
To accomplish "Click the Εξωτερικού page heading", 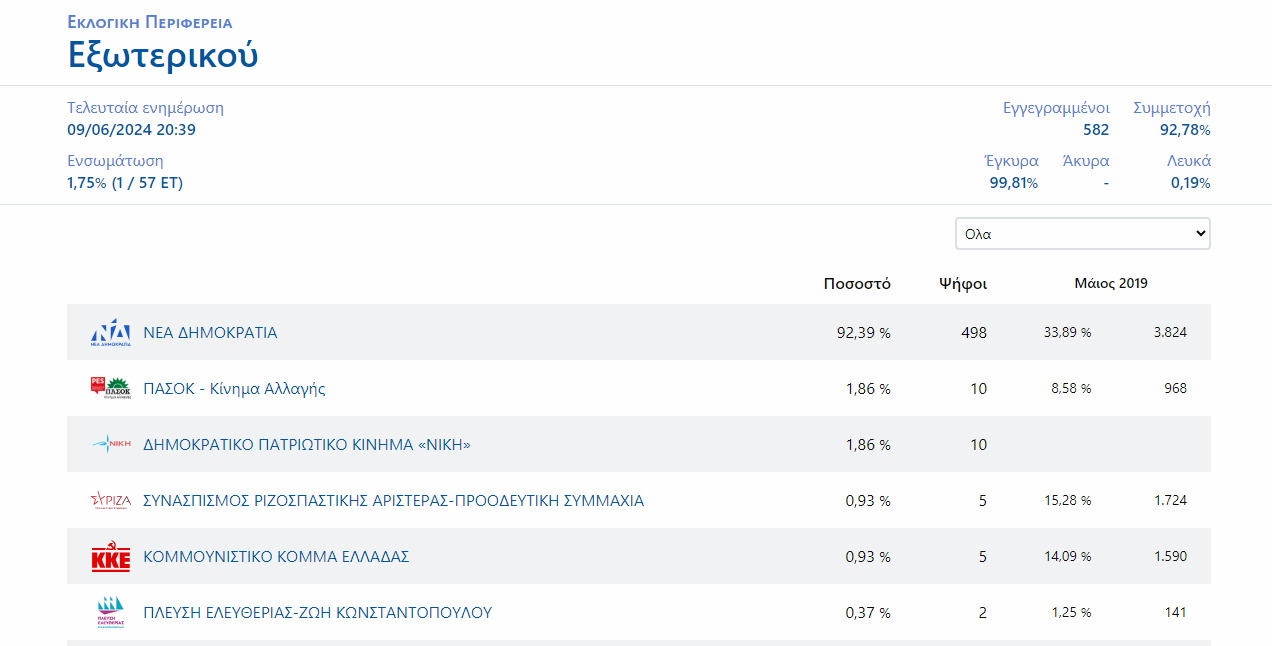I will (163, 54).
